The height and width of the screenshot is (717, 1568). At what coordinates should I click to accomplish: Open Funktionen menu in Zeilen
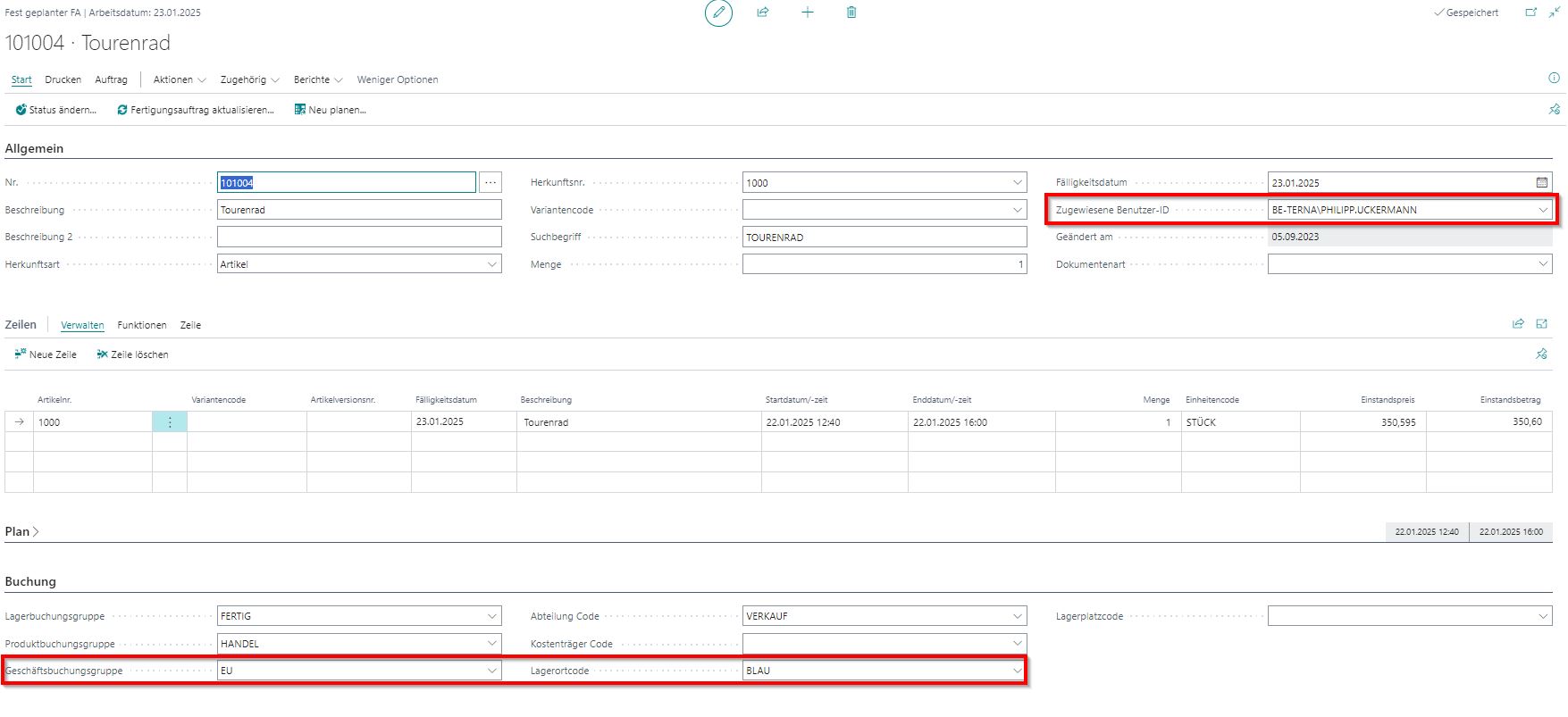tap(142, 325)
